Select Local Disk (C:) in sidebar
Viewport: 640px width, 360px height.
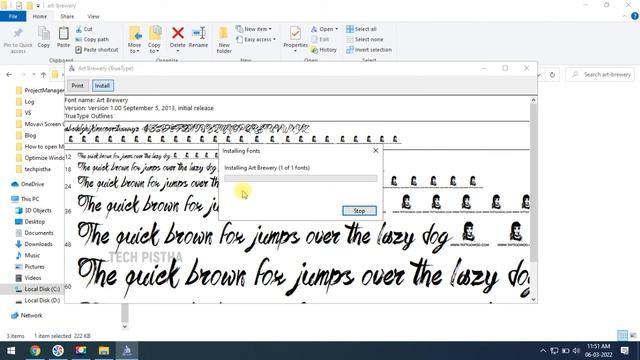37,289
